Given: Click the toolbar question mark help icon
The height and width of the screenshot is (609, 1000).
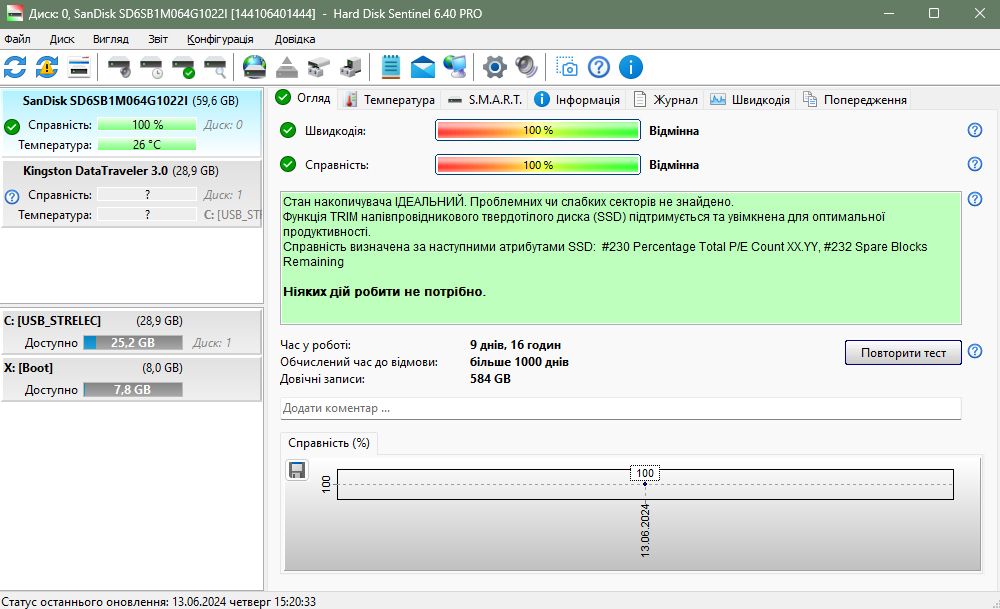Looking at the screenshot, I should tap(599, 67).
